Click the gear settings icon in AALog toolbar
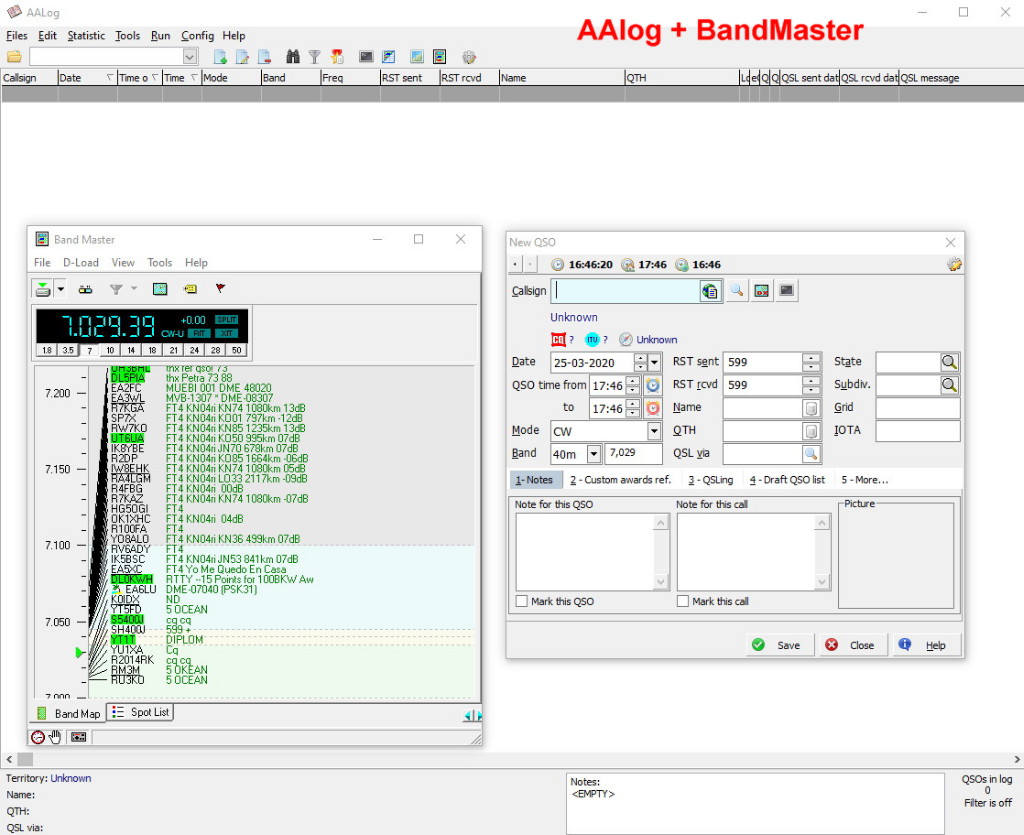The height and width of the screenshot is (835, 1024). [x=468, y=57]
